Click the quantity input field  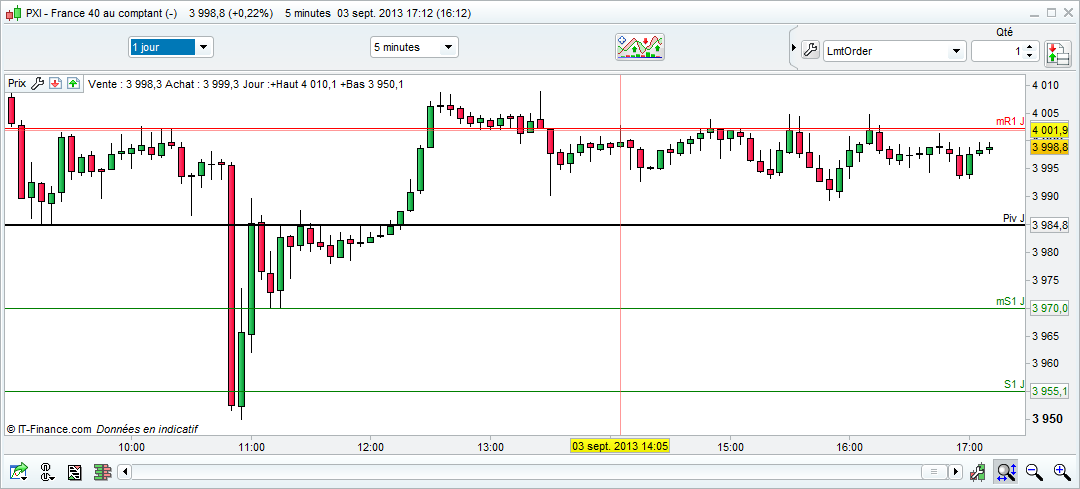(x=997, y=51)
